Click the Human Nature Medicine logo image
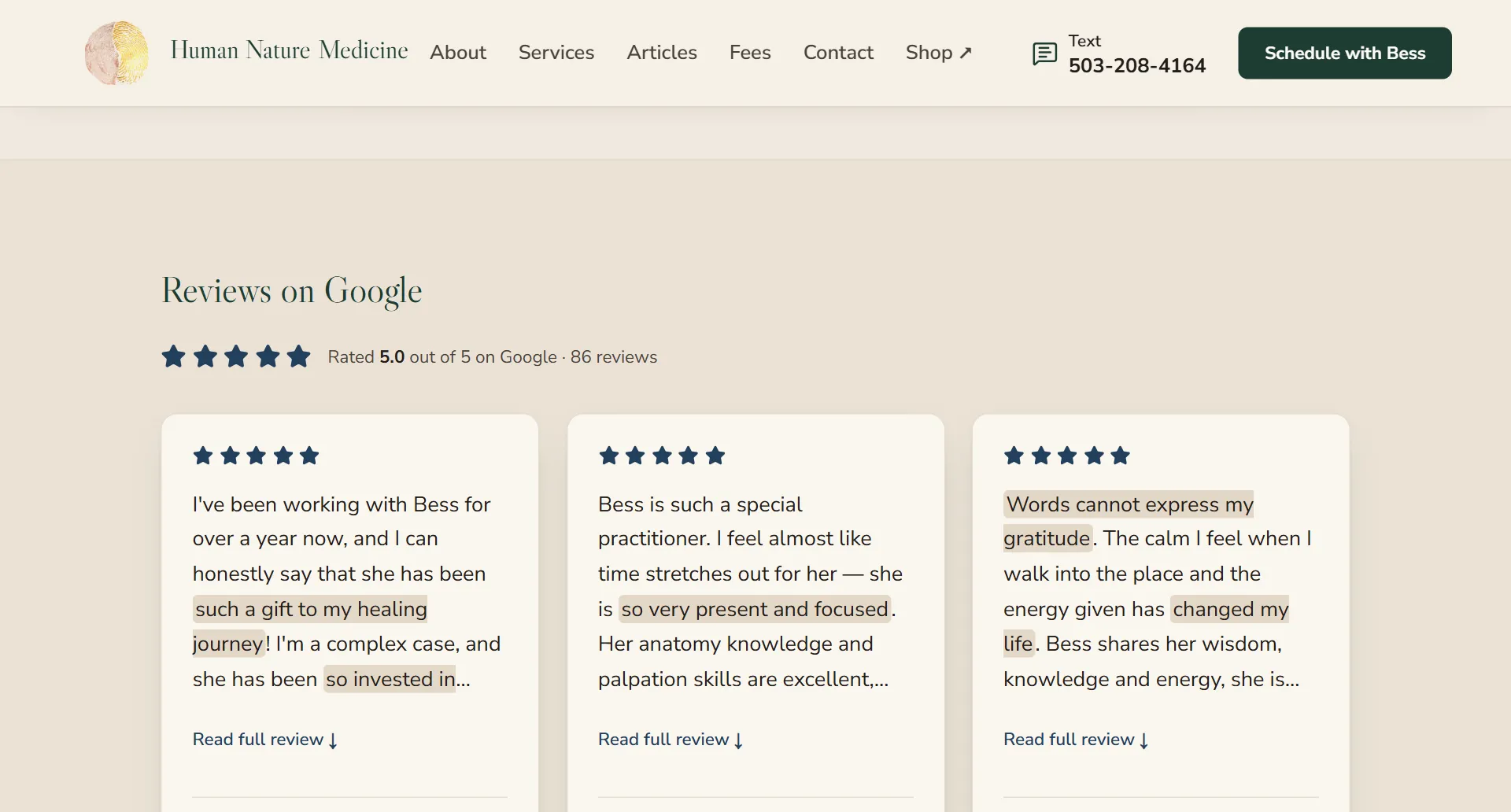Screen dimensions: 1511x812 pyautogui.click(x=116, y=53)
